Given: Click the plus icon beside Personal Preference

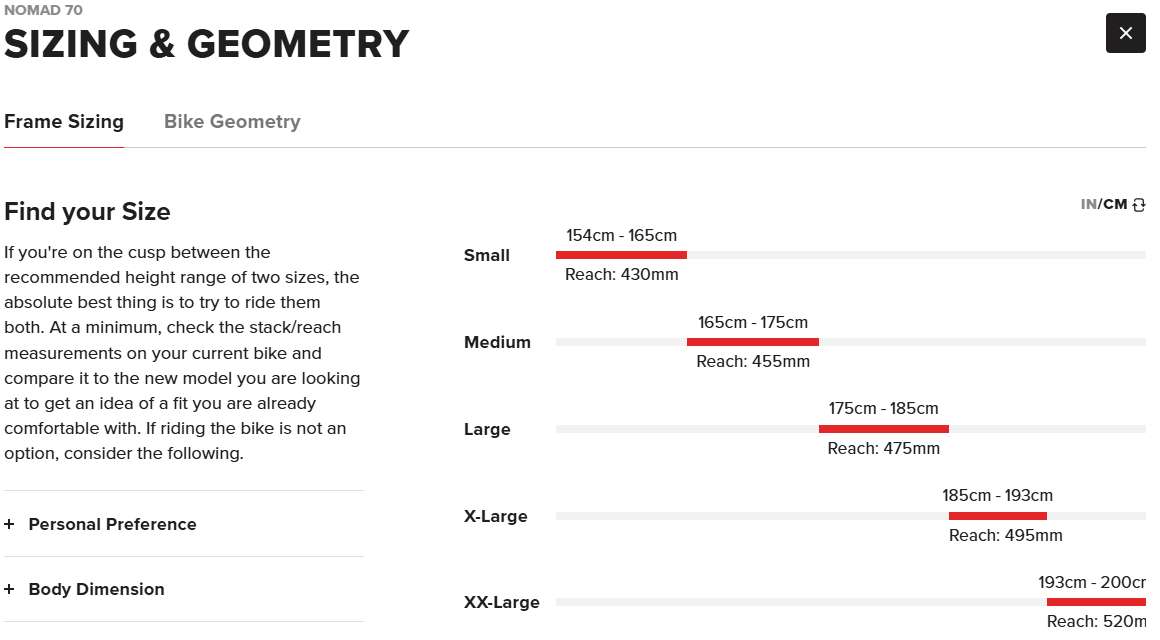Looking at the screenshot, I should [x=9, y=524].
